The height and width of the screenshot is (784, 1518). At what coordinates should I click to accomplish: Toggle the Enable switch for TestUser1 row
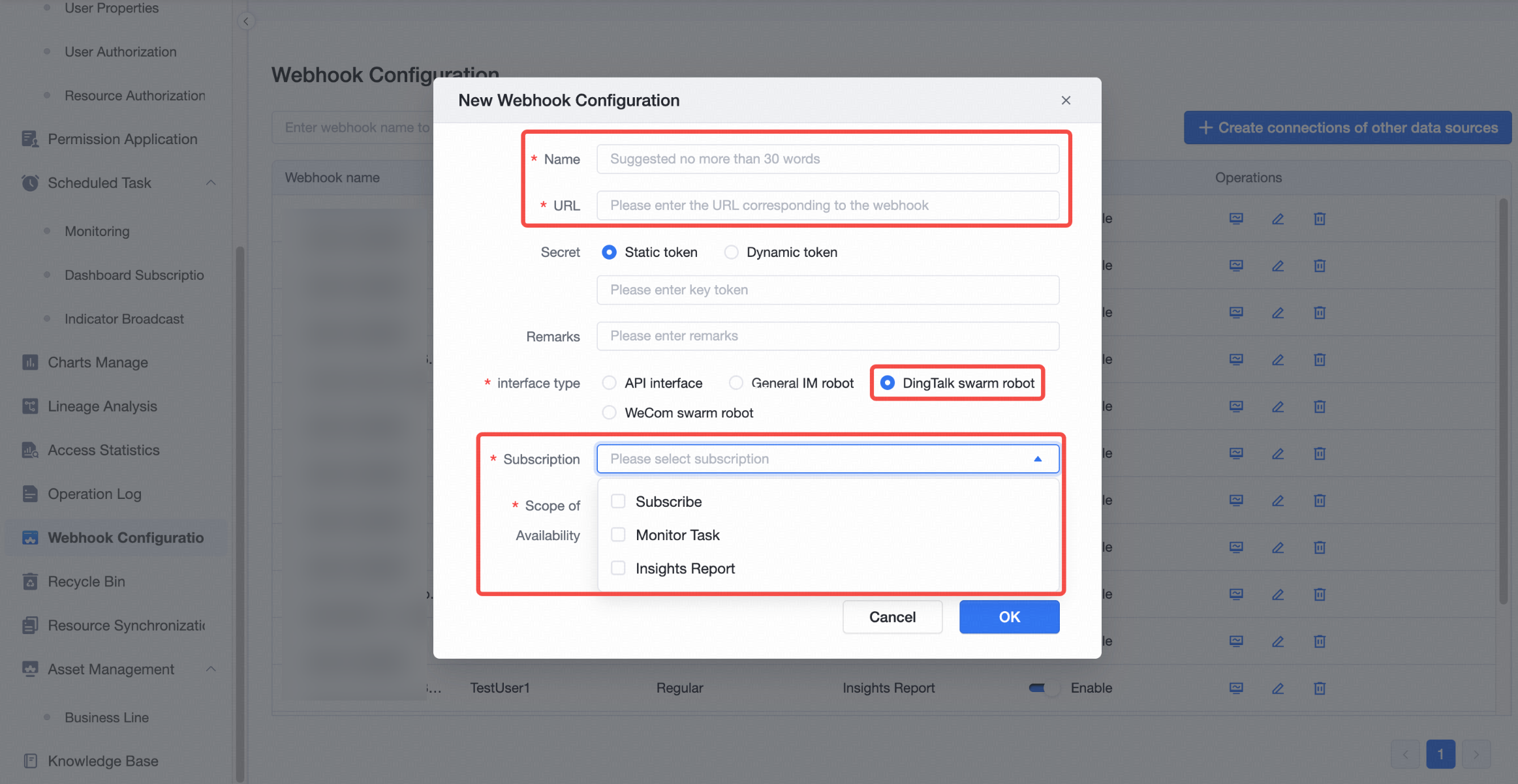pos(1044,688)
